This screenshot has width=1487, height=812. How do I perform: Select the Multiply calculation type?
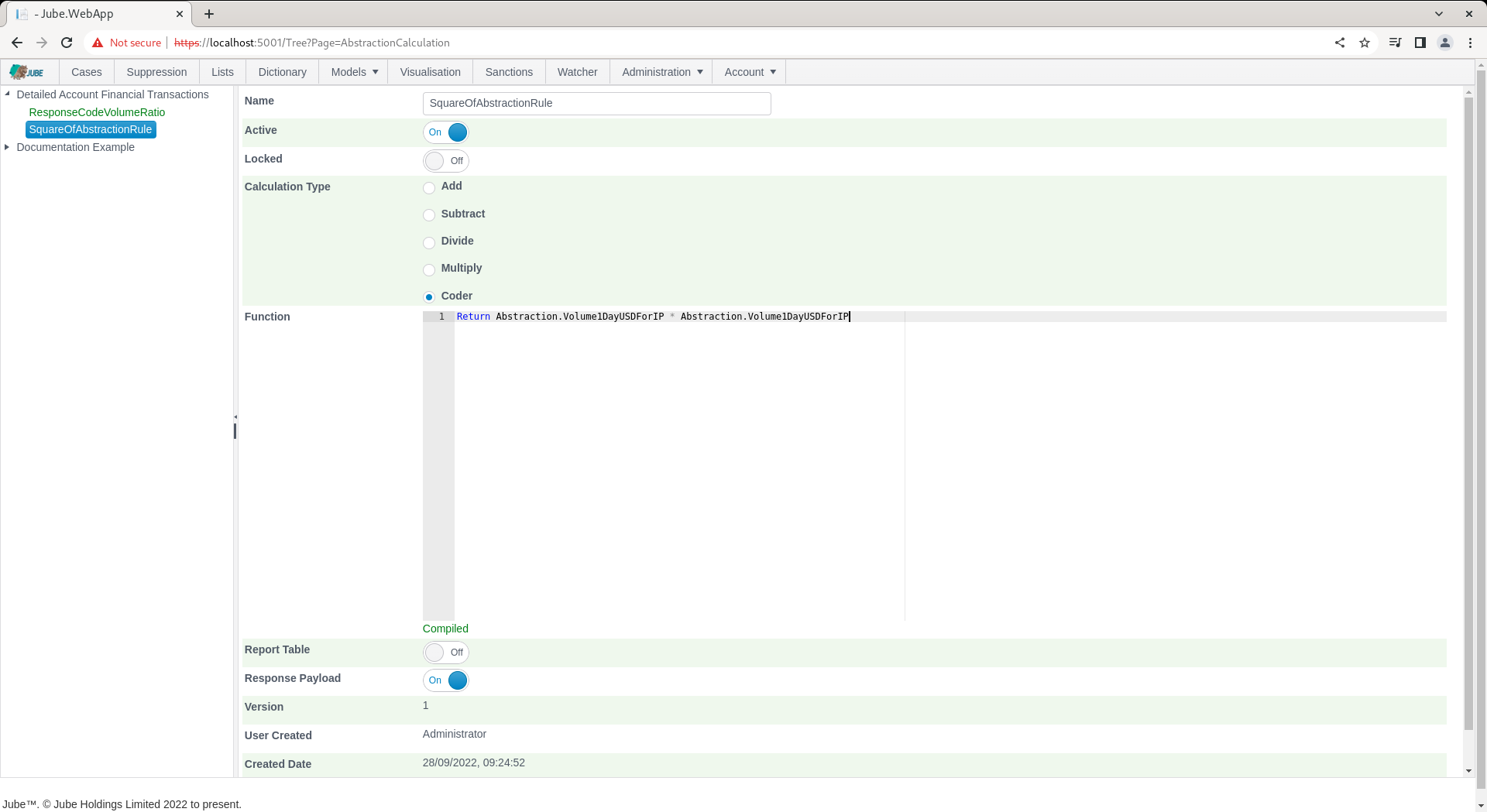pos(429,269)
